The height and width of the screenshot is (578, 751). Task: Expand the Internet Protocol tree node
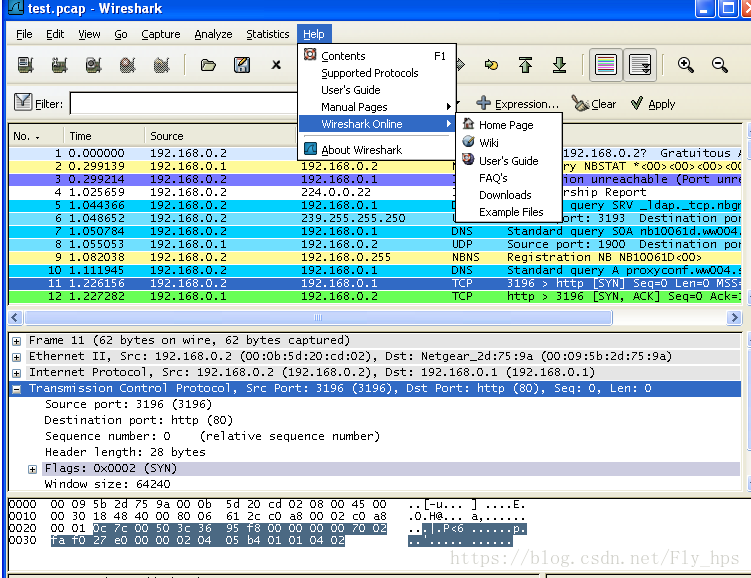coord(17,373)
